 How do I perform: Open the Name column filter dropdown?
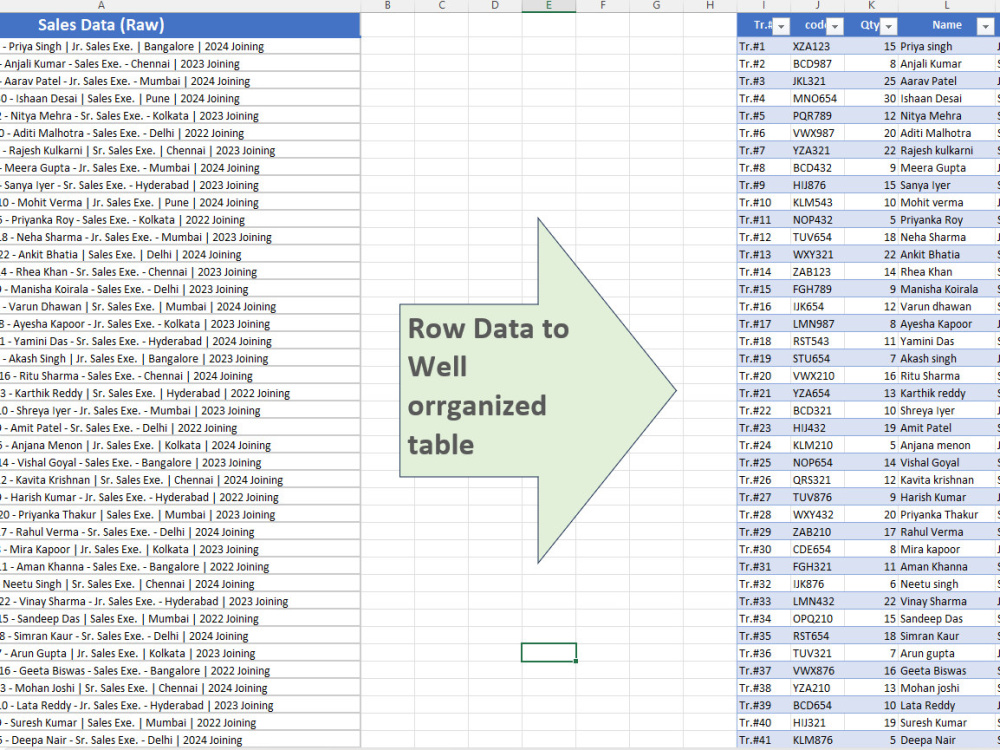[x=985, y=26]
